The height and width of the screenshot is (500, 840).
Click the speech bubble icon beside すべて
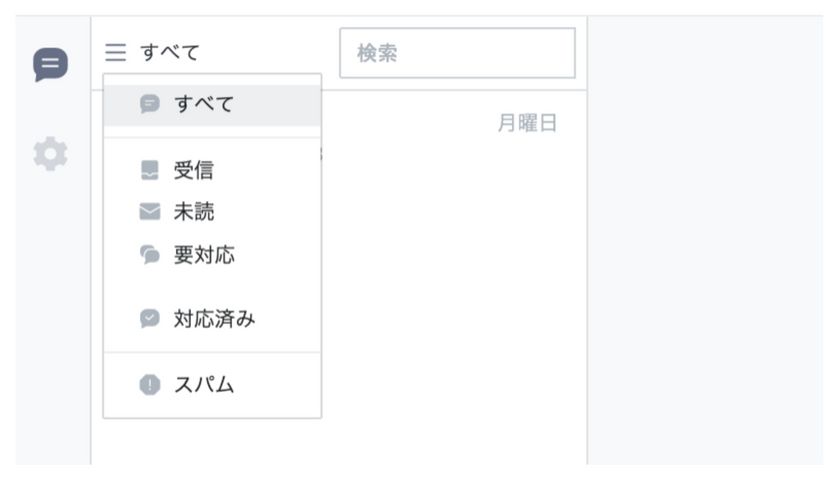pos(149,104)
